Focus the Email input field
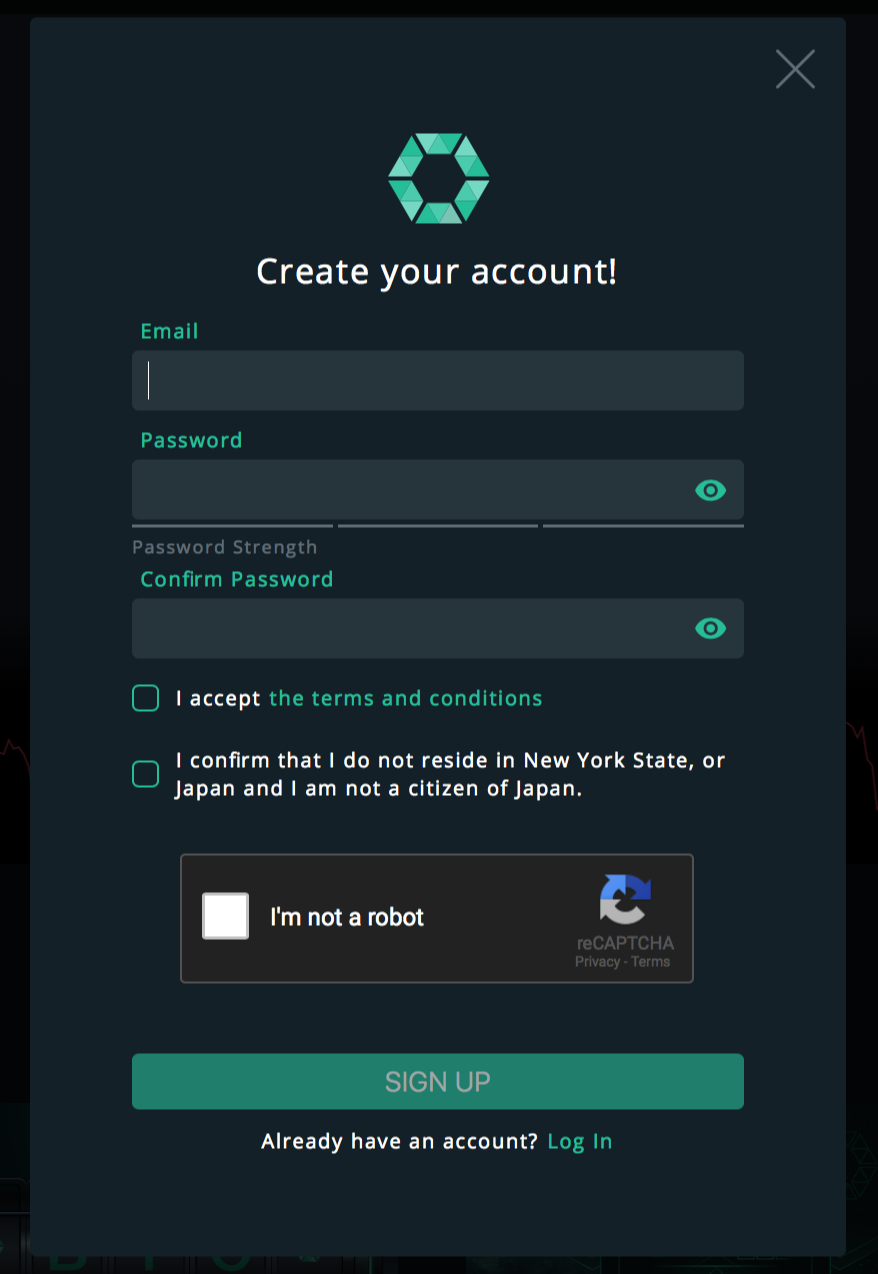 (438, 380)
